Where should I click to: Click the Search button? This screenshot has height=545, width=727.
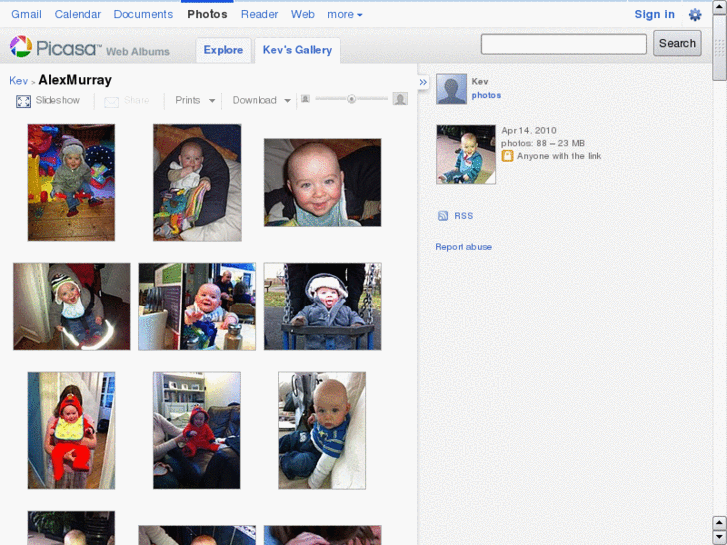[x=677, y=43]
